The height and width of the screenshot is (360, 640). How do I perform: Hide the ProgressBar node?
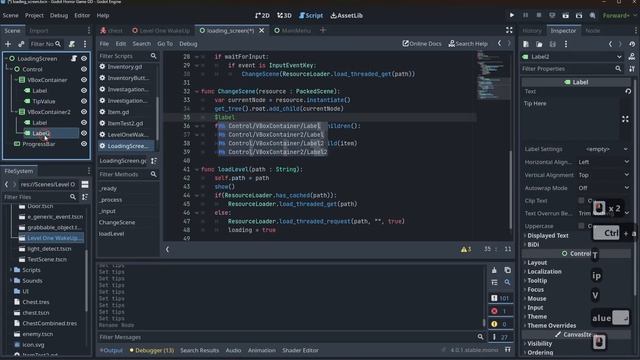84,144
